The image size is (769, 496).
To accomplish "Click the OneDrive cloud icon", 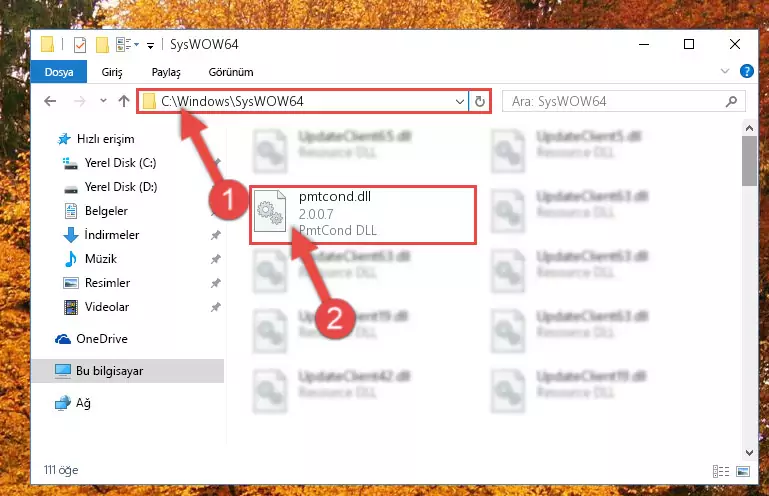I will [x=63, y=339].
